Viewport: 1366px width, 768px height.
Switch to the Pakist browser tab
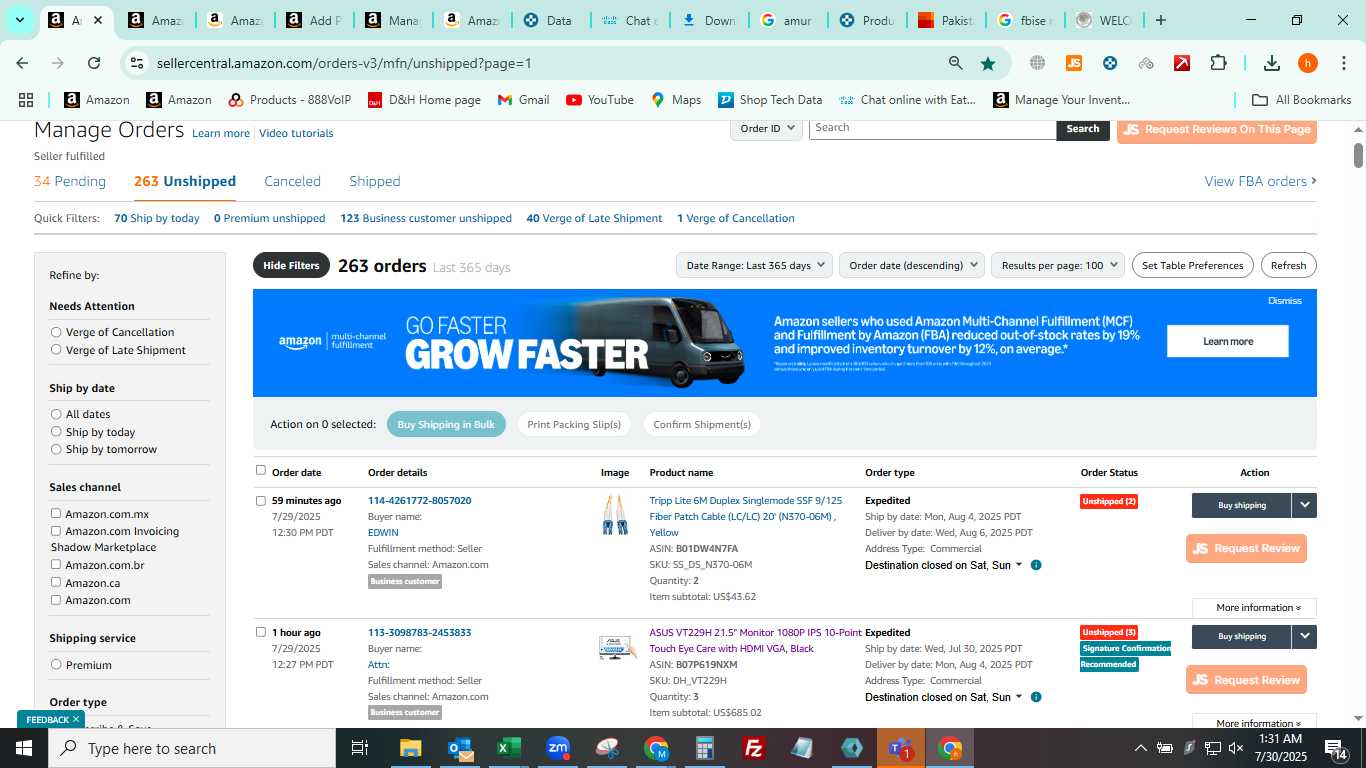coord(944,20)
